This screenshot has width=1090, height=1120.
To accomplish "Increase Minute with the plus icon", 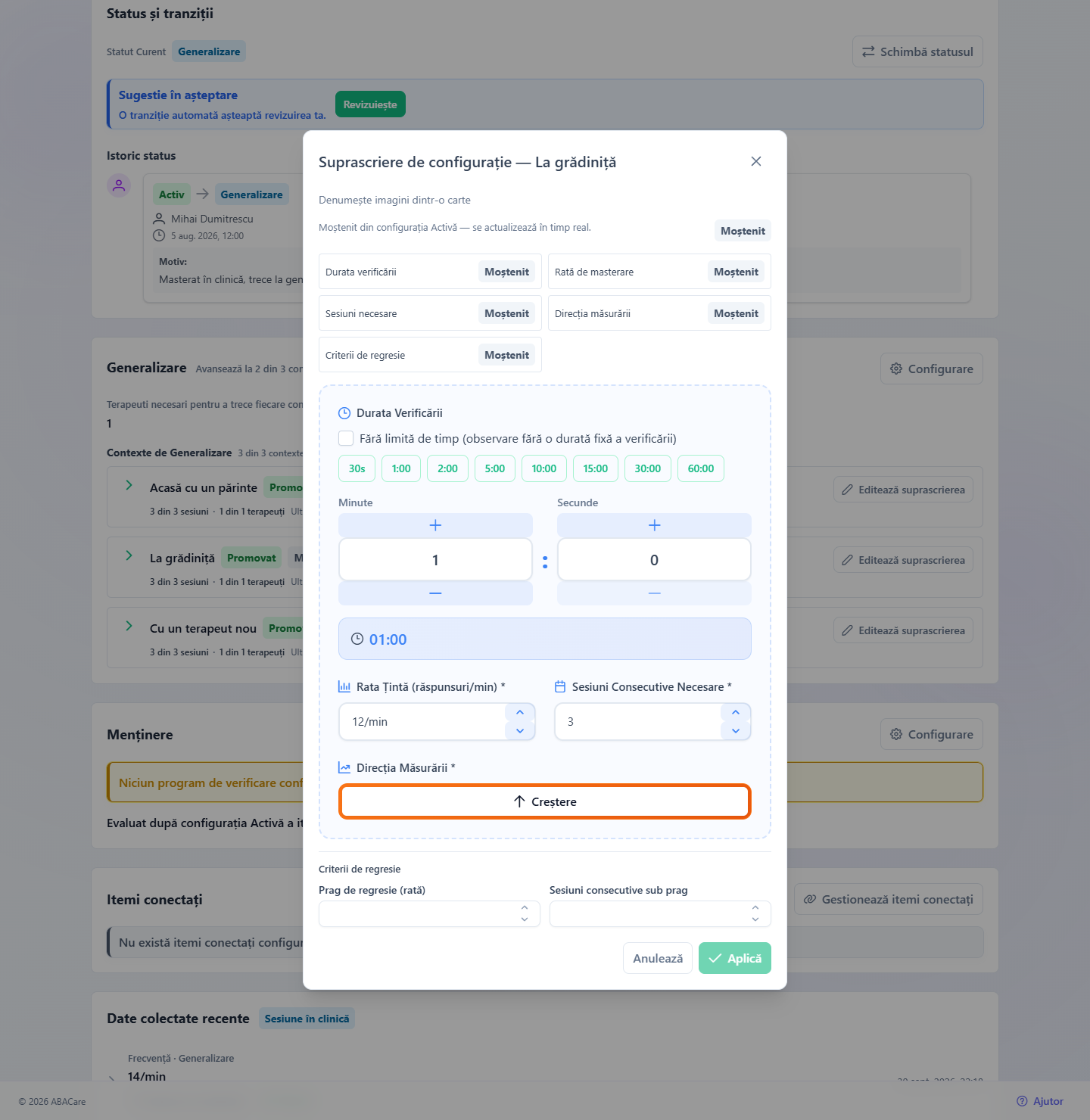I will (435, 525).
